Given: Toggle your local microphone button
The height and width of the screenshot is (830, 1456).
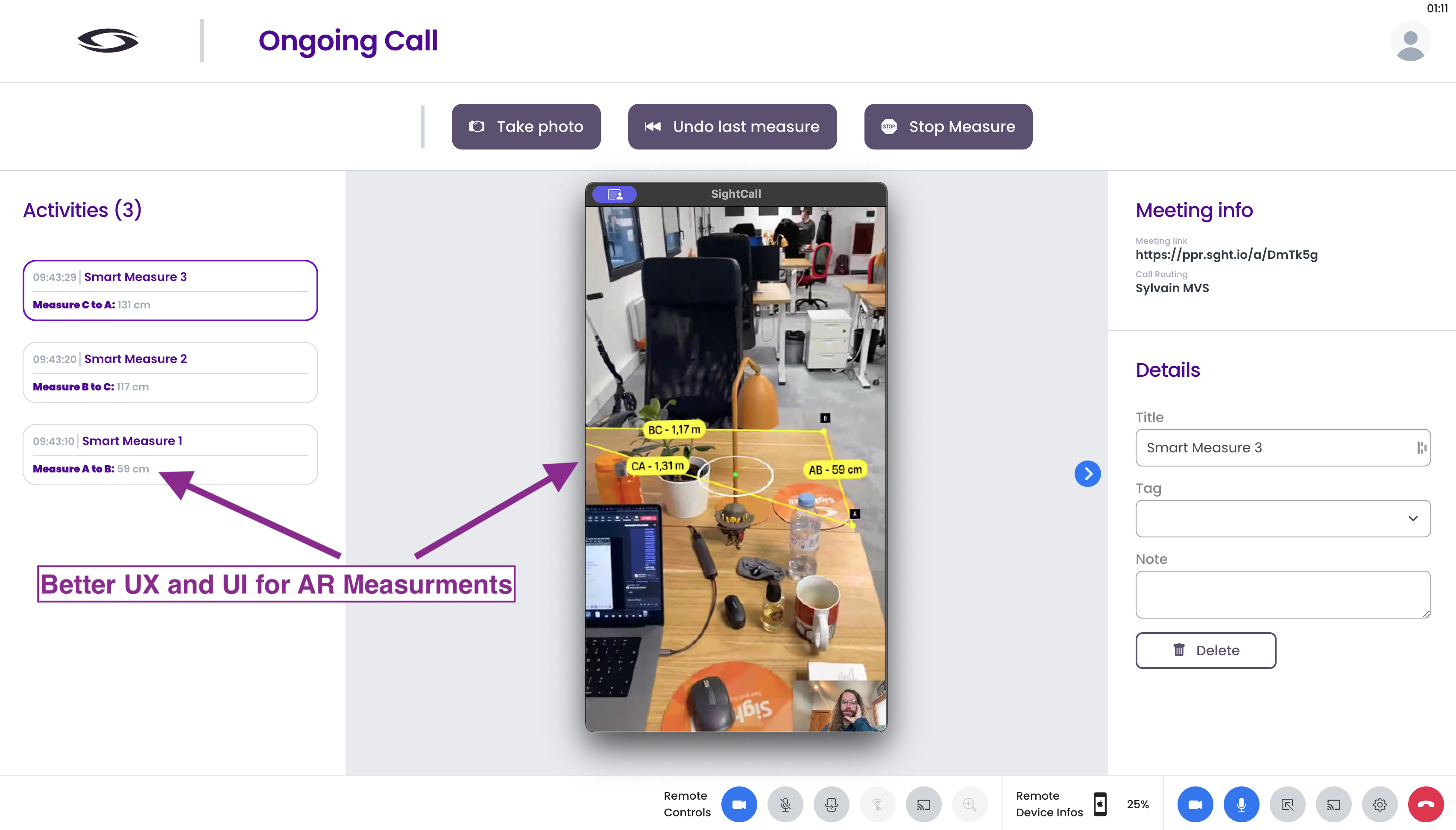Looking at the screenshot, I should (x=1241, y=804).
